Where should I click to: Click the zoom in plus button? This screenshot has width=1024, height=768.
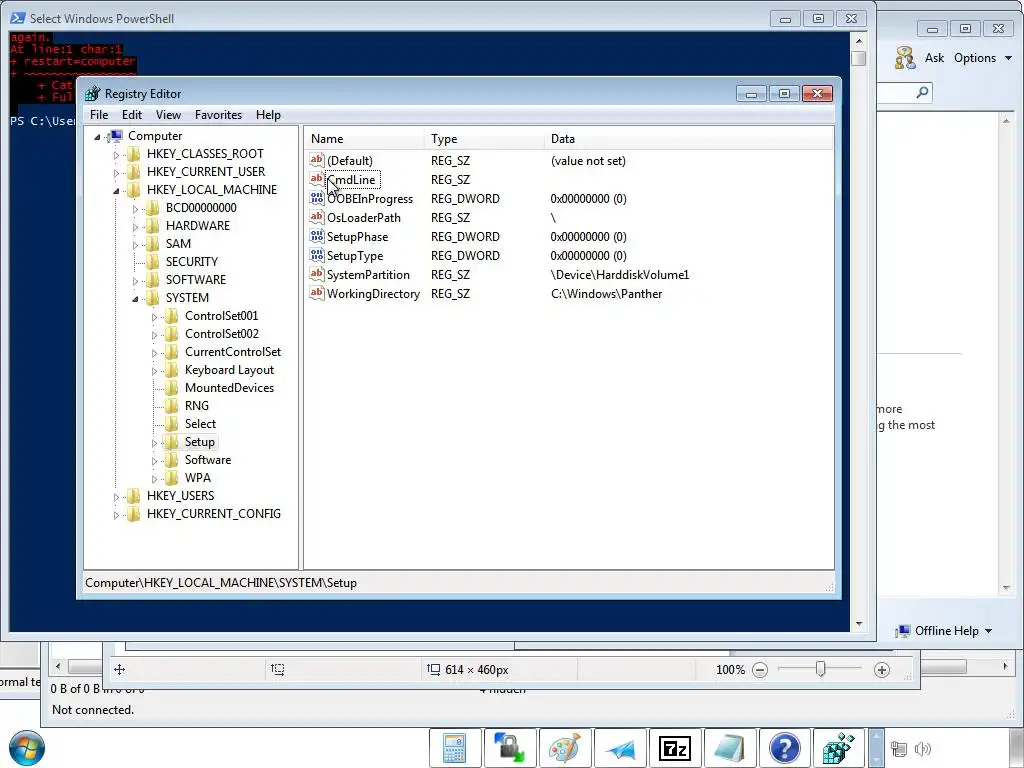pos(882,670)
